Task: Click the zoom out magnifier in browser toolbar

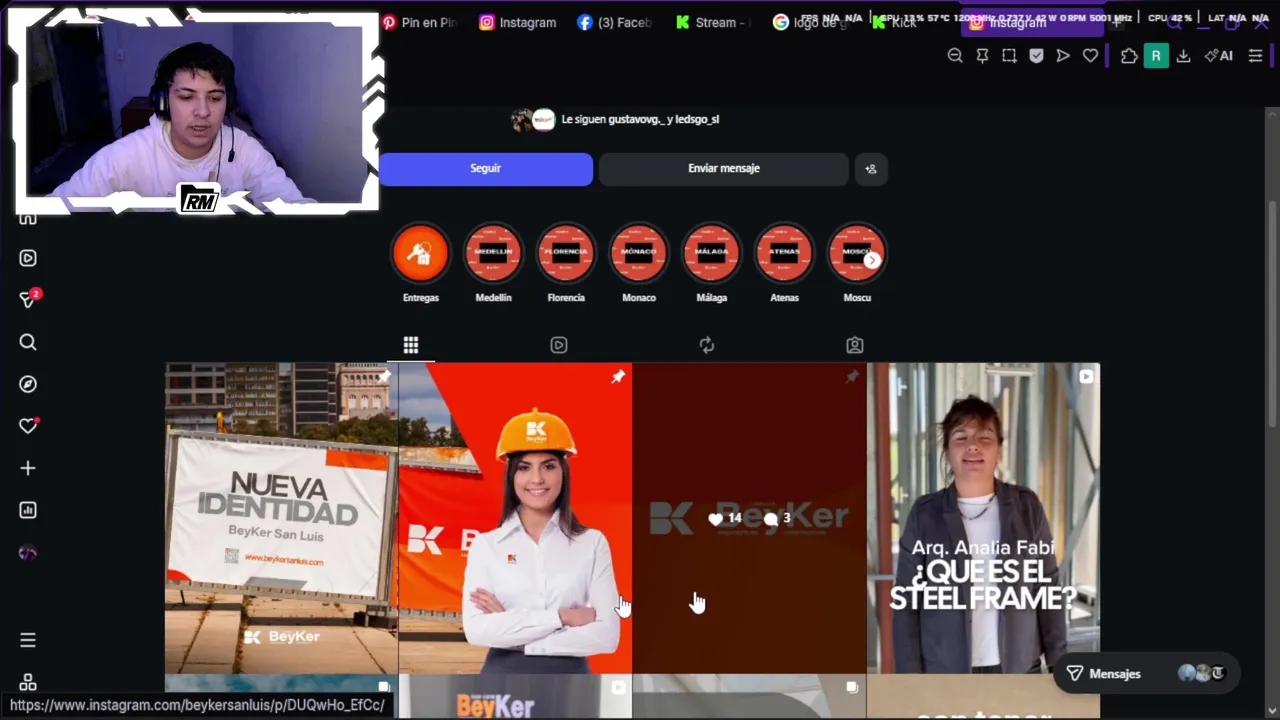Action: [955, 56]
